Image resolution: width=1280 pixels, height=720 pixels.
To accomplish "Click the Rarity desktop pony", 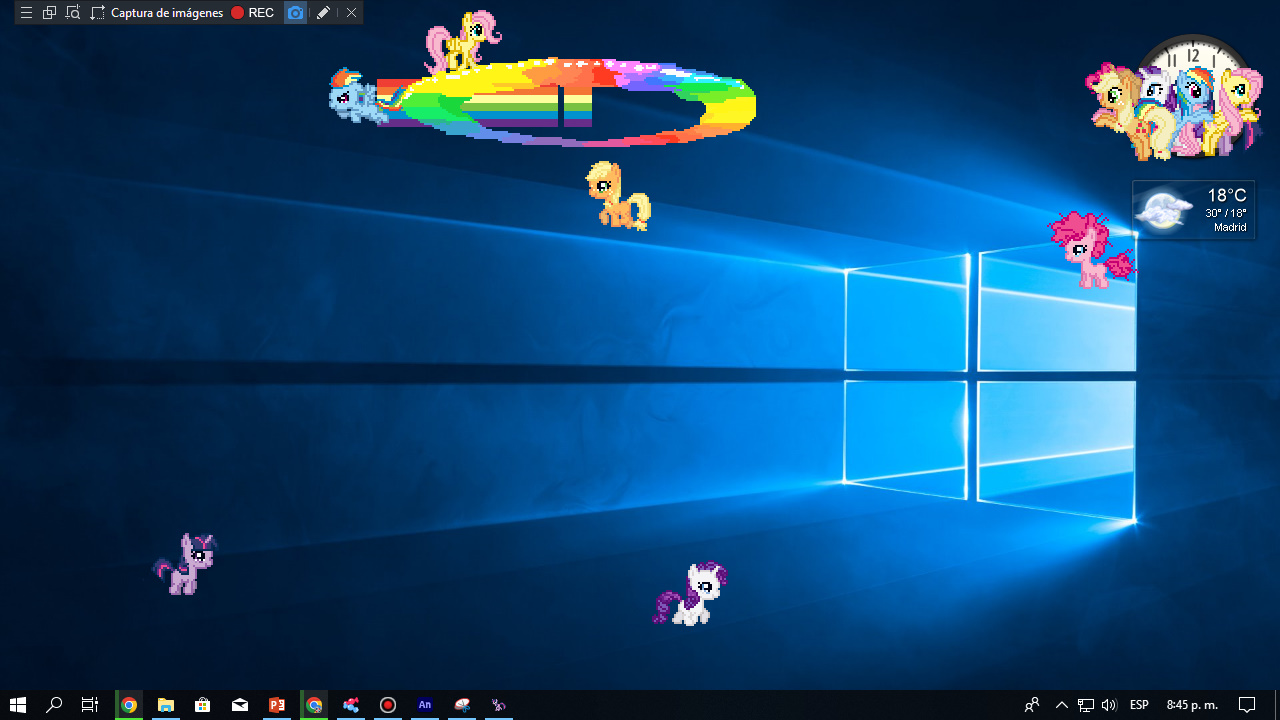I will click(690, 594).
